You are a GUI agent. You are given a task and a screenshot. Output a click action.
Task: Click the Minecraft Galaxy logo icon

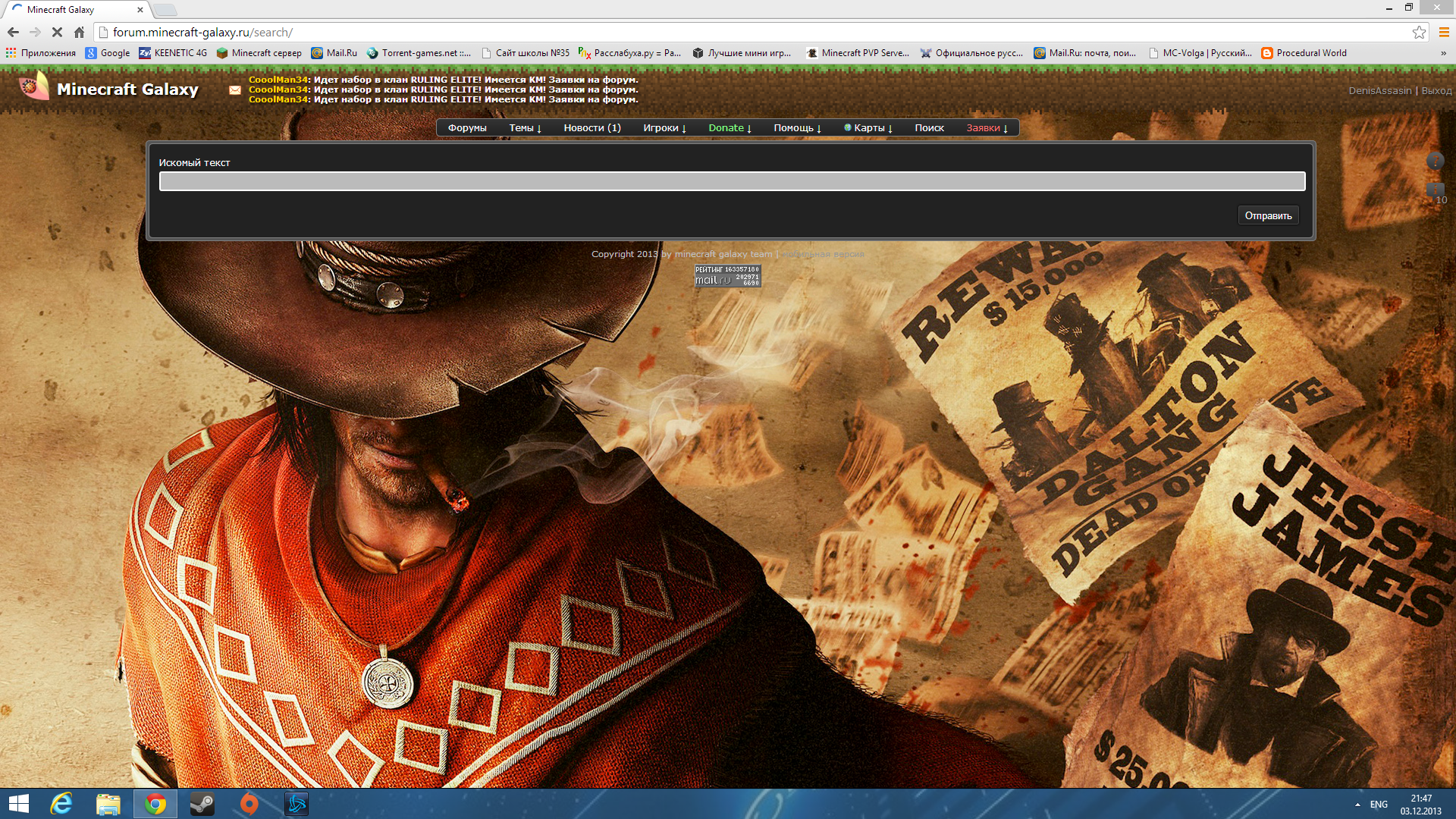[34, 86]
